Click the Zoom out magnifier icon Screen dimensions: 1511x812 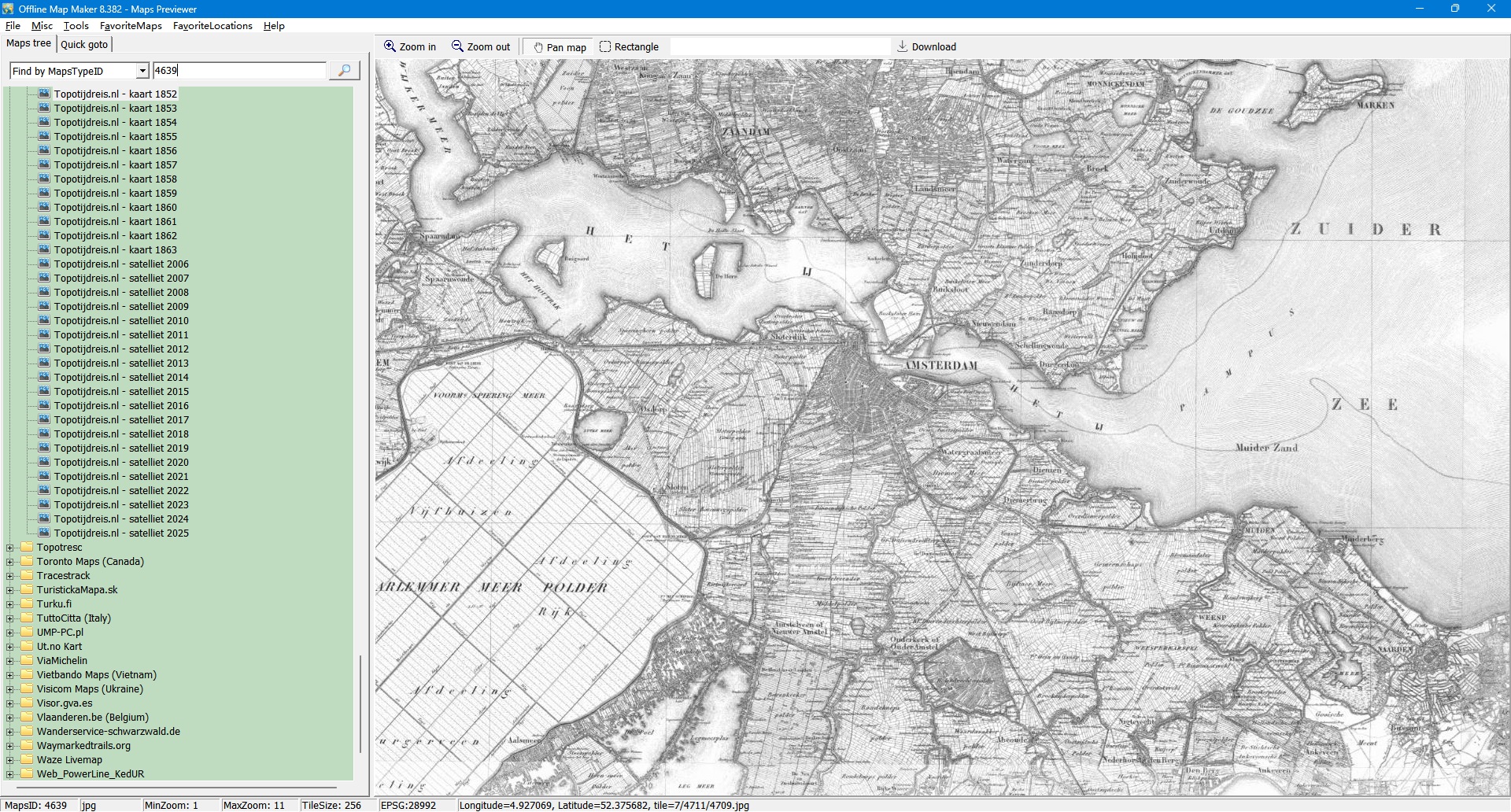click(457, 46)
